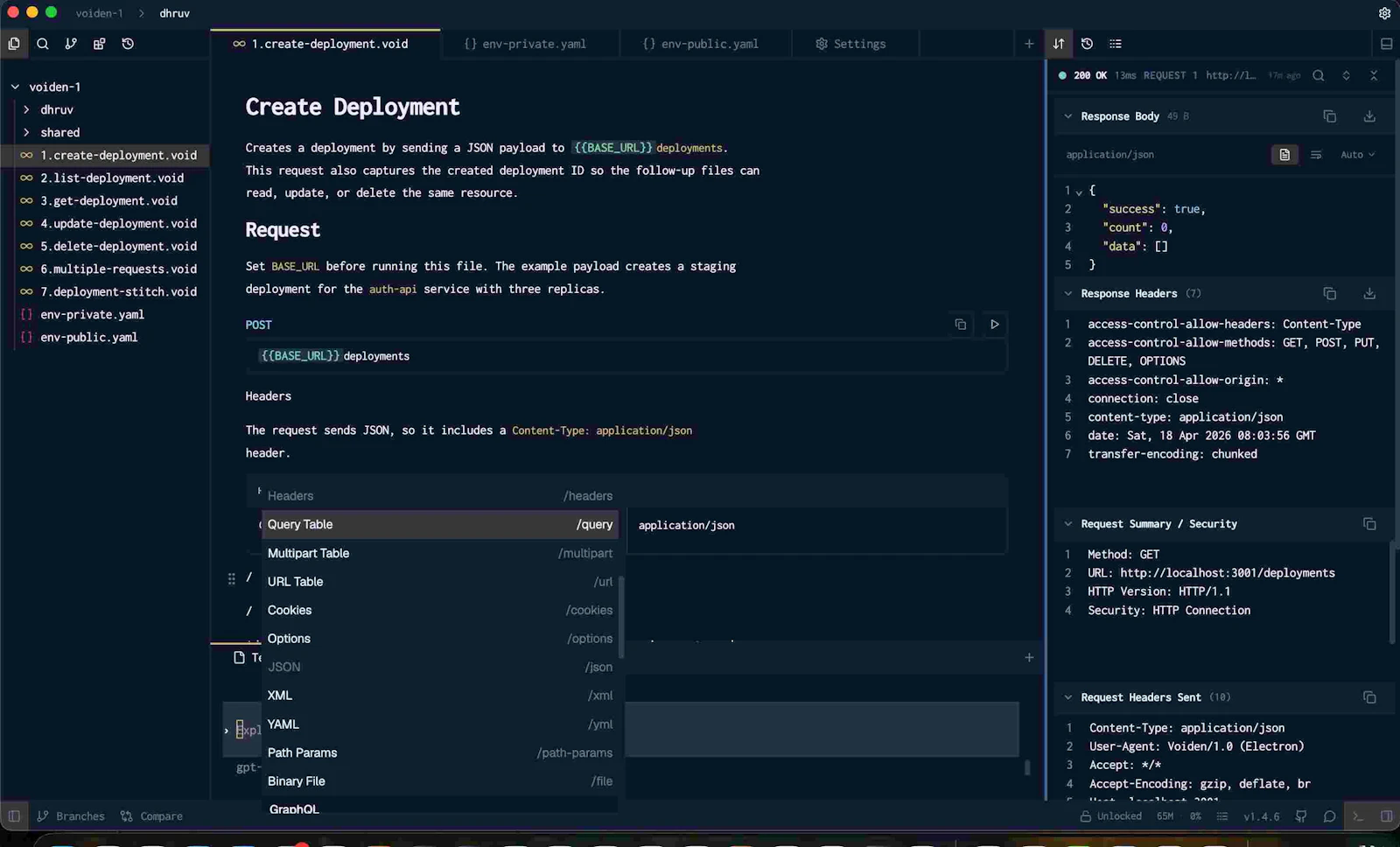Screen dimensions: 1400x847
Task: Open the terminal icon in status bar
Action: [x=1358, y=816]
